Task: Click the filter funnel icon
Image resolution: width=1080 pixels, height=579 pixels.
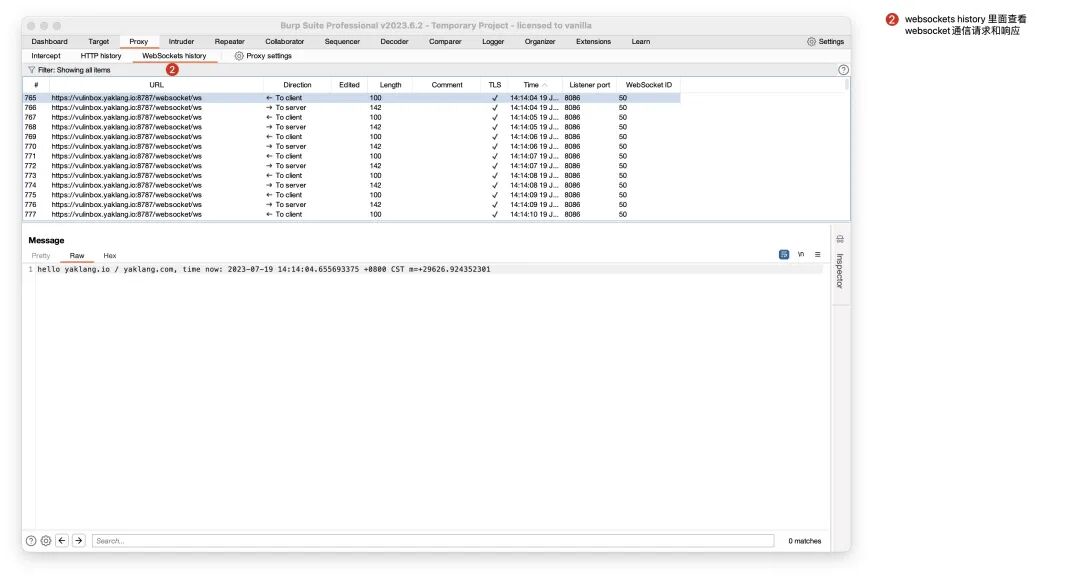Action: tap(32, 70)
